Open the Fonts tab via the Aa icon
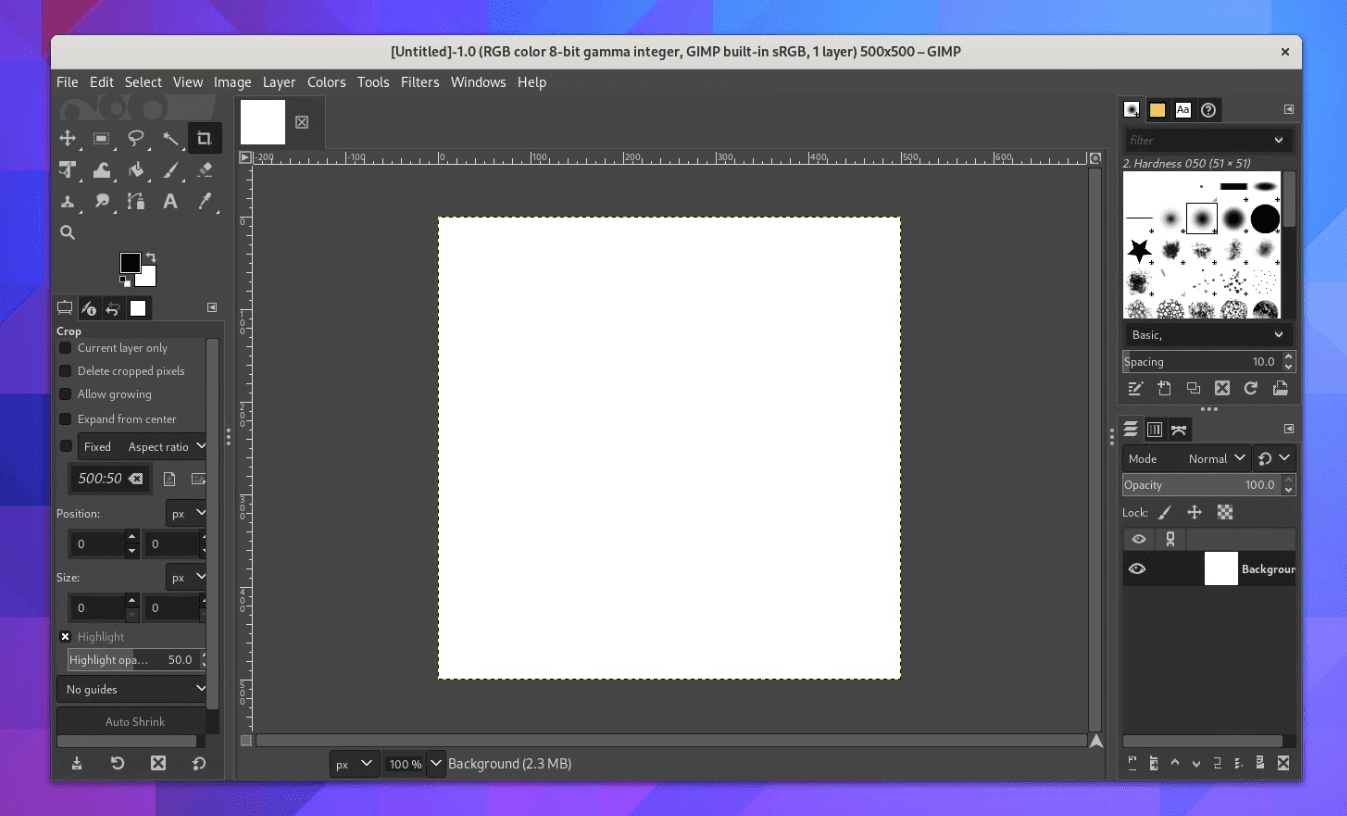The width and height of the screenshot is (1347, 816). (x=1182, y=109)
